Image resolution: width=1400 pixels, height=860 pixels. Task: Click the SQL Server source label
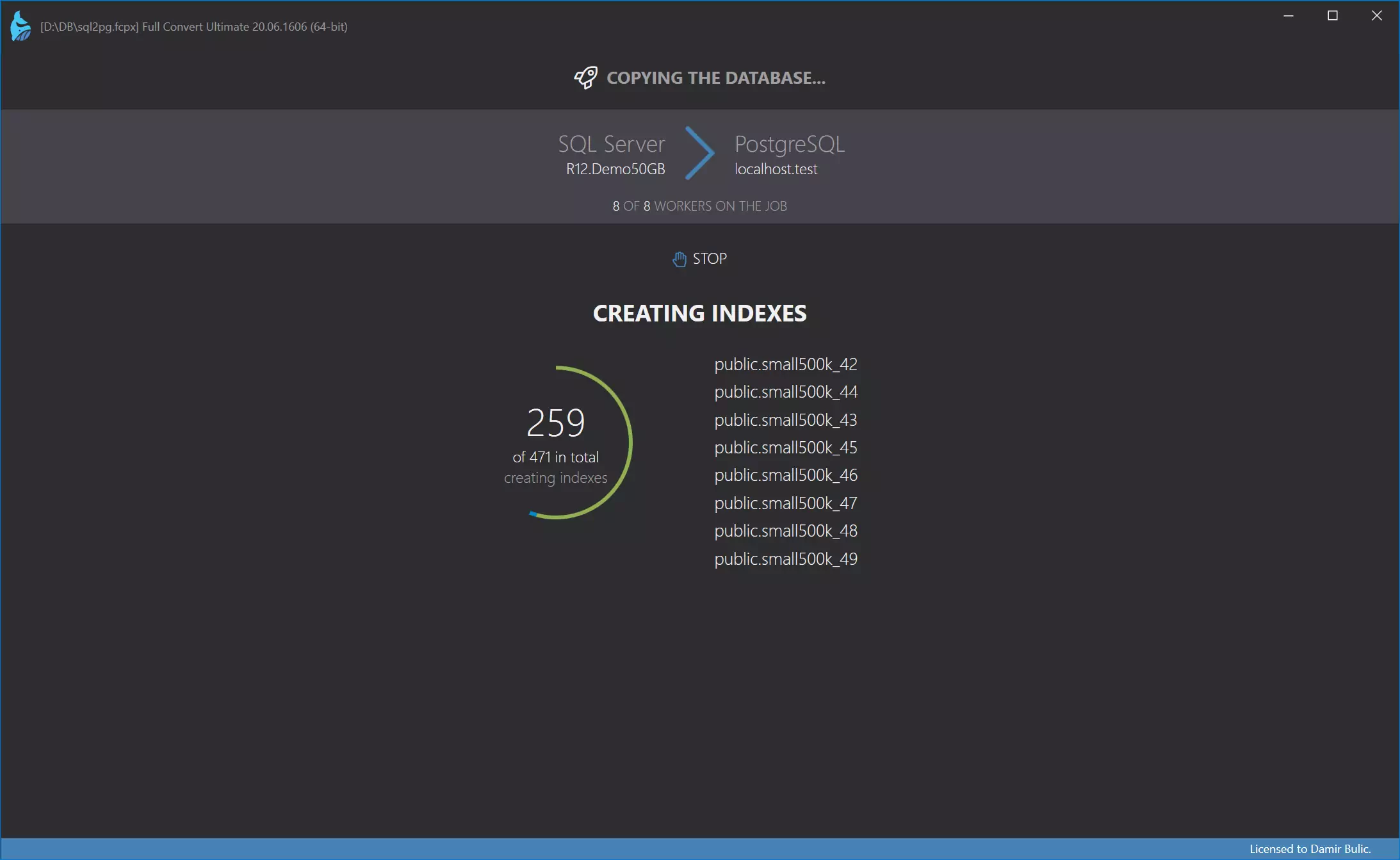(611, 144)
